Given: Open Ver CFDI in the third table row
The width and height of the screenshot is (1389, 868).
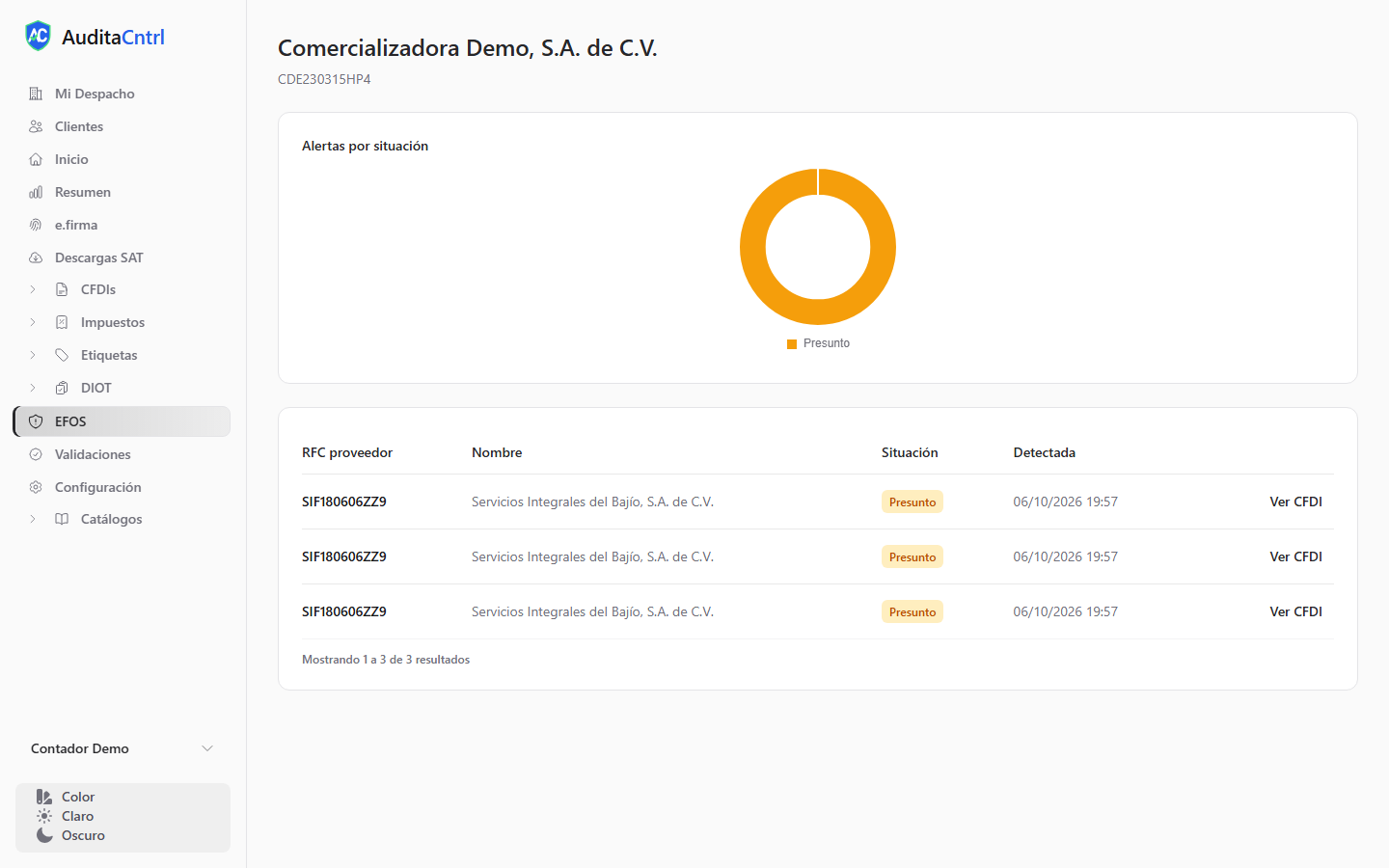Looking at the screenshot, I should [1295, 611].
